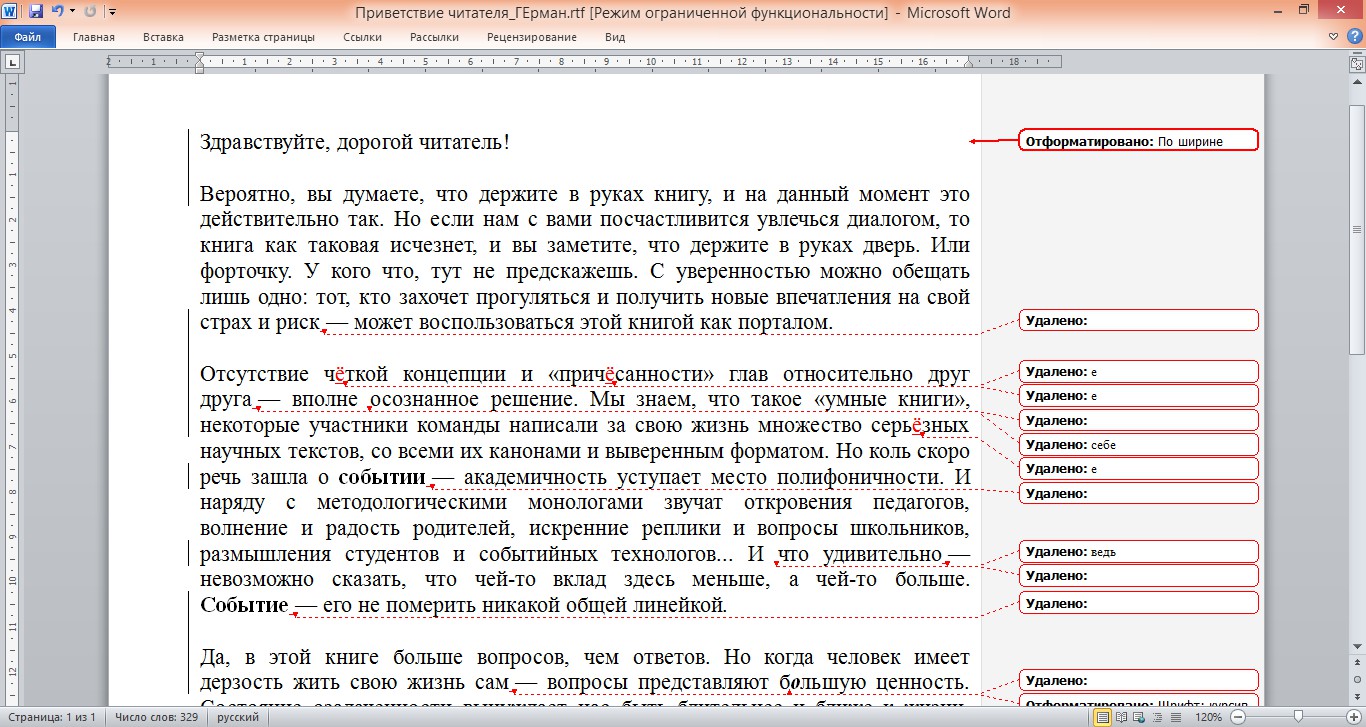Toggle ruler visibility above the vertical scrollbar
This screenshot has width=1366, height=727.
[1357, 62]
